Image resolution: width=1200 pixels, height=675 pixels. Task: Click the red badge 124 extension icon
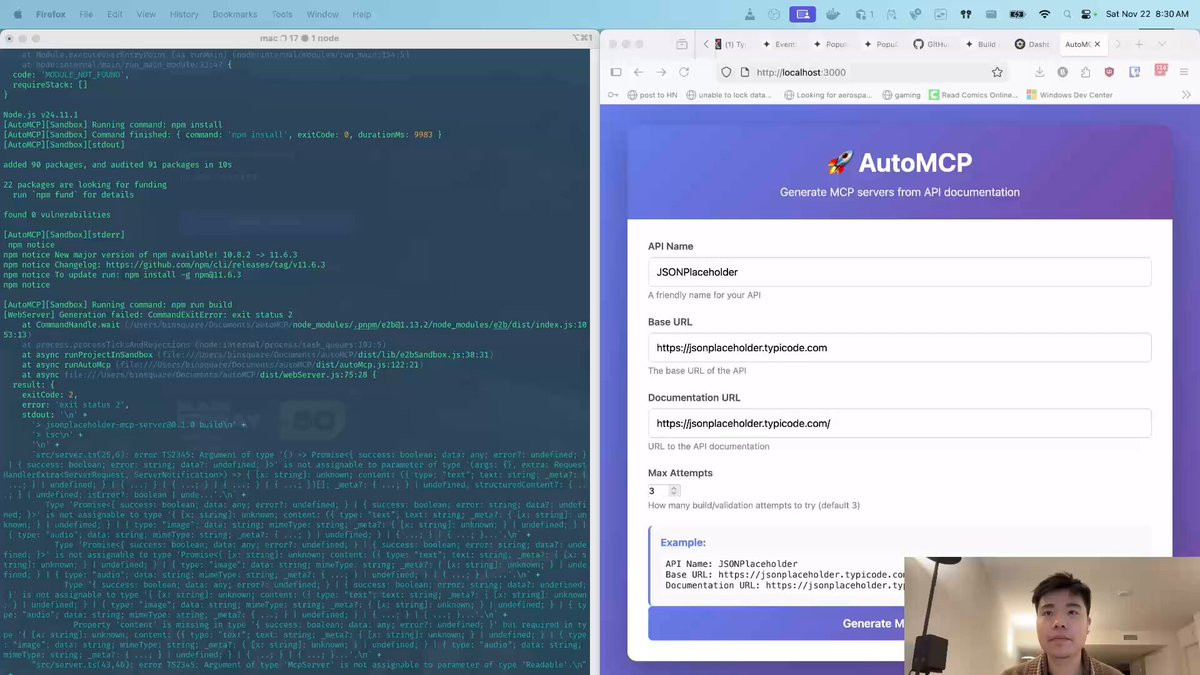coord(1161,71)
